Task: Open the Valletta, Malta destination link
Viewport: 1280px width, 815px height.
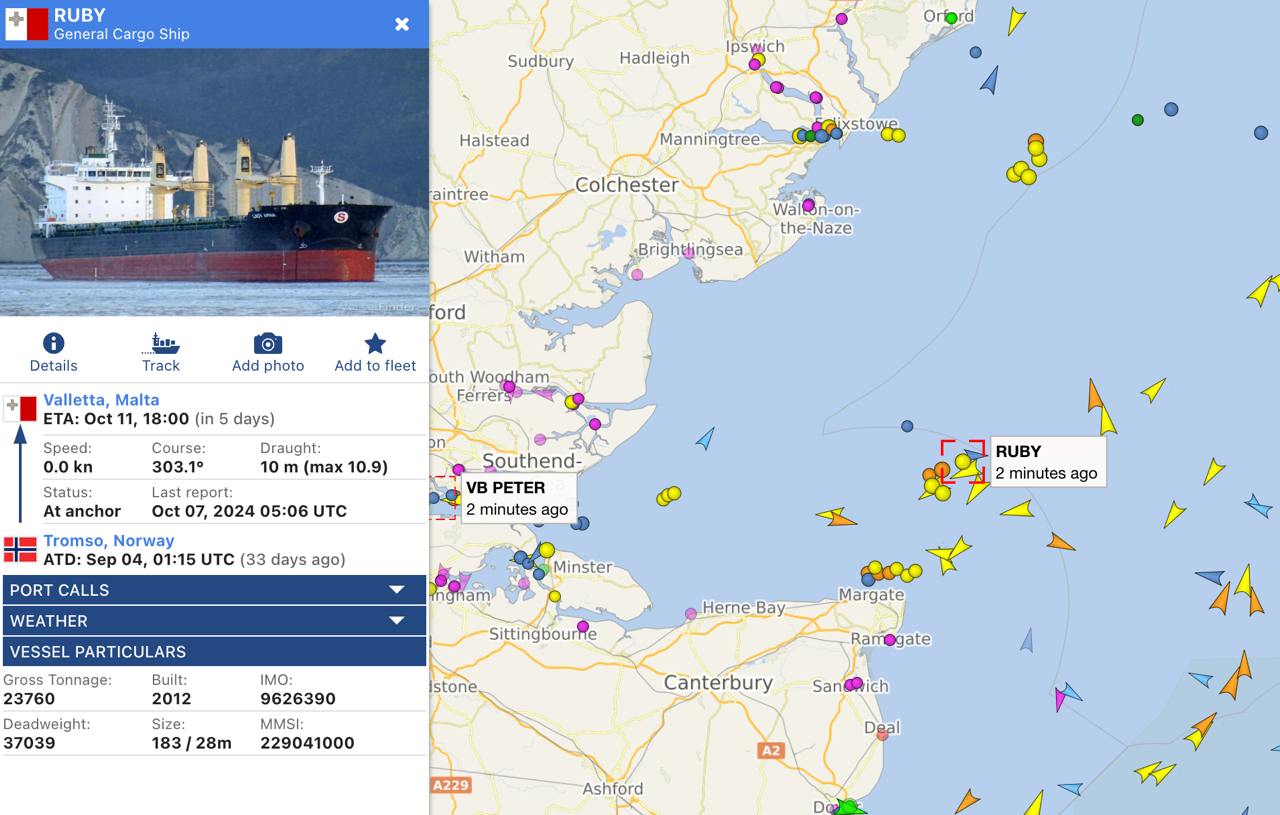Action: [101, 400]
